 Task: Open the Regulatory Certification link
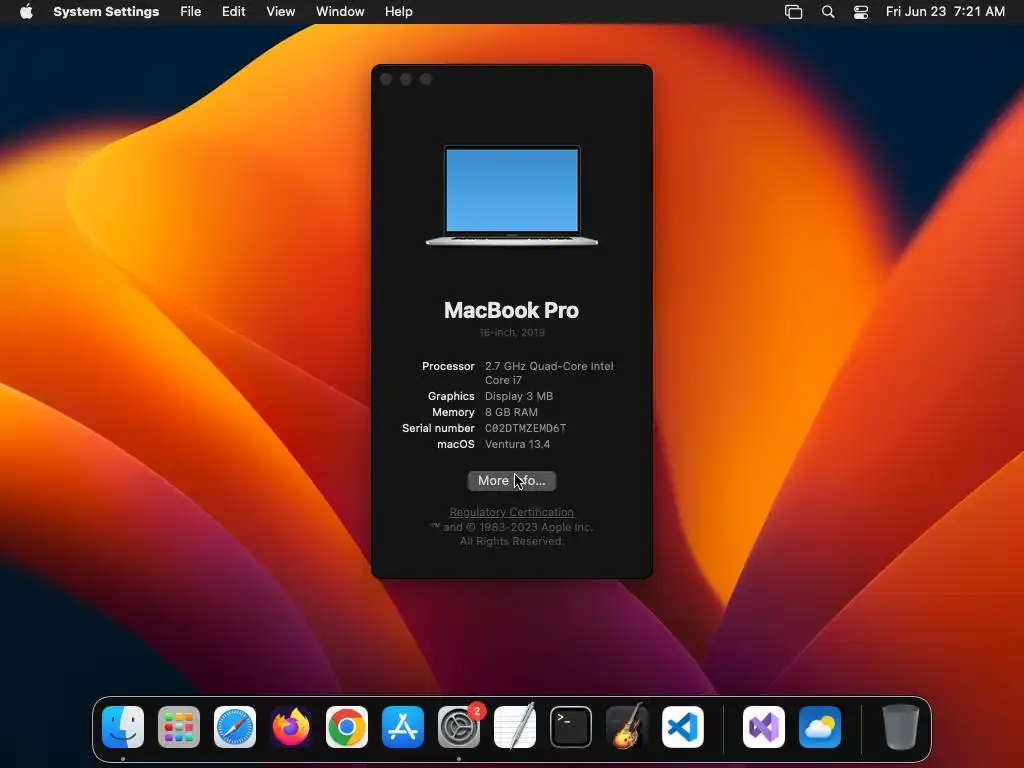point(512,512)
